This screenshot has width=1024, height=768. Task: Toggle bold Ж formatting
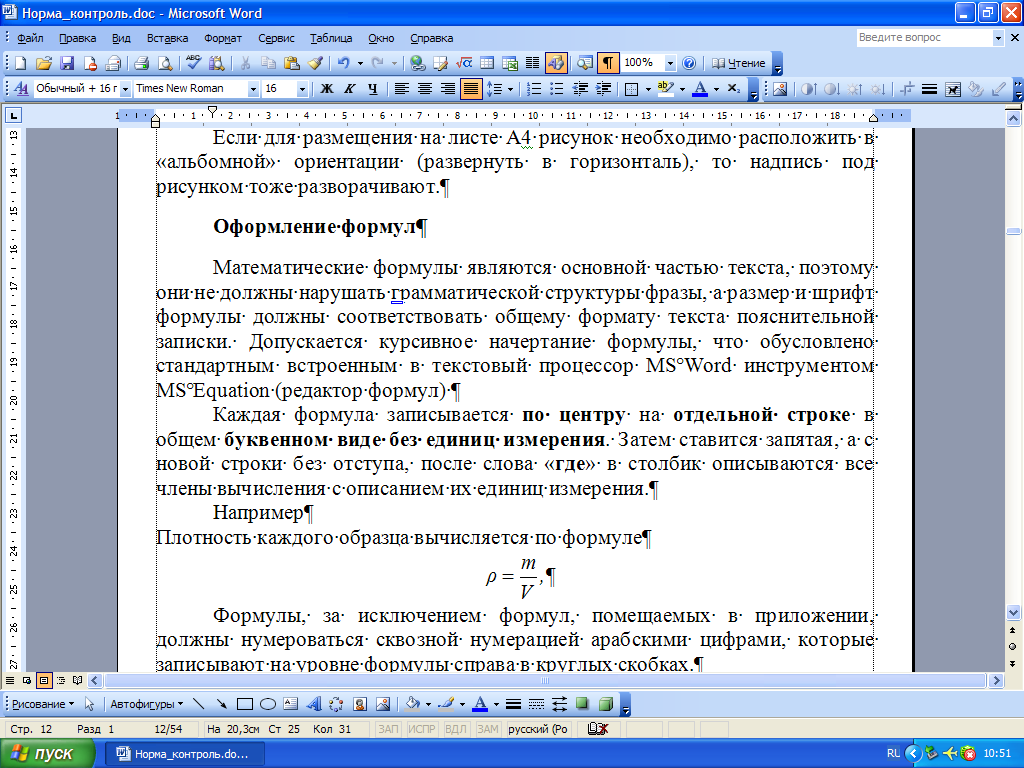click(x=327, y=89)
